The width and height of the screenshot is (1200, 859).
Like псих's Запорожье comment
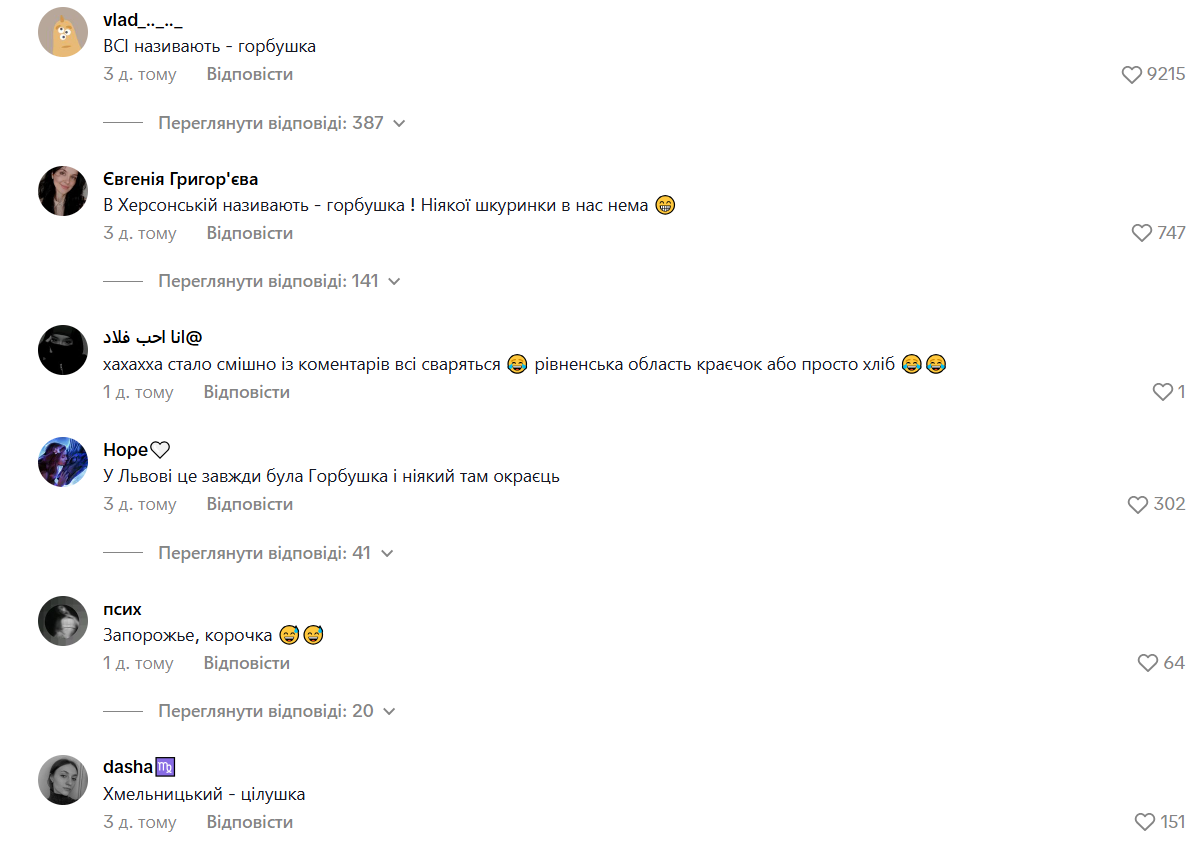[x=1148, y=663]
